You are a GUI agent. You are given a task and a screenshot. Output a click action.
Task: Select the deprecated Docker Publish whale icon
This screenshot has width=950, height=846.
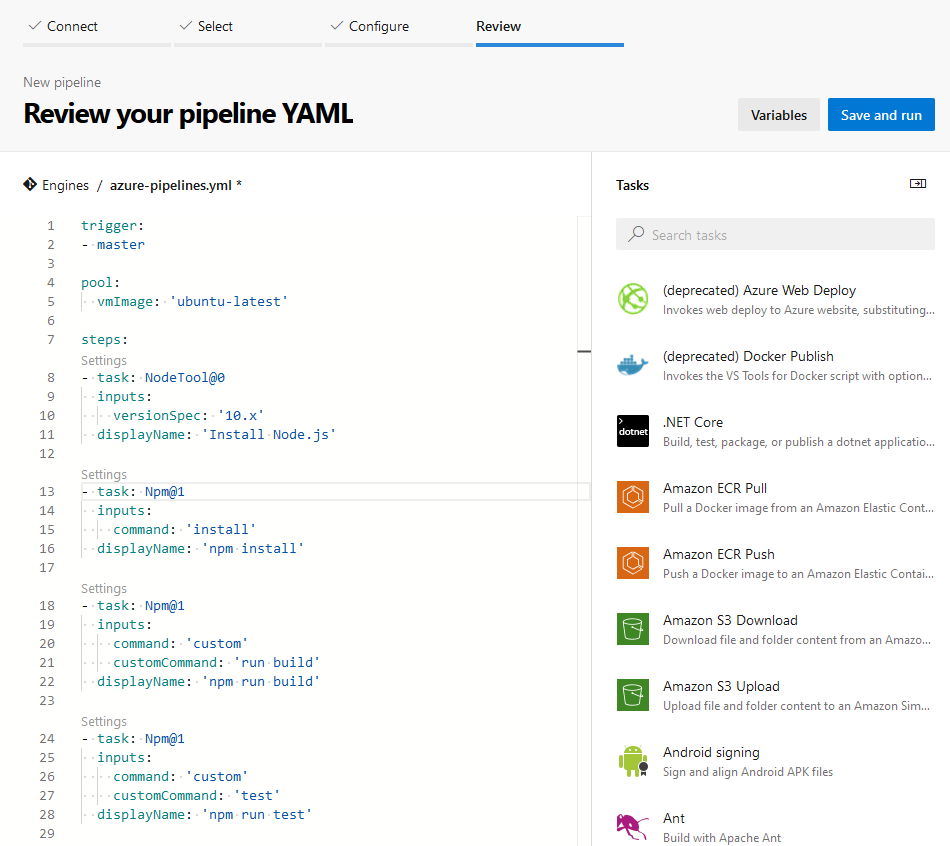click(x=632, y=364)
